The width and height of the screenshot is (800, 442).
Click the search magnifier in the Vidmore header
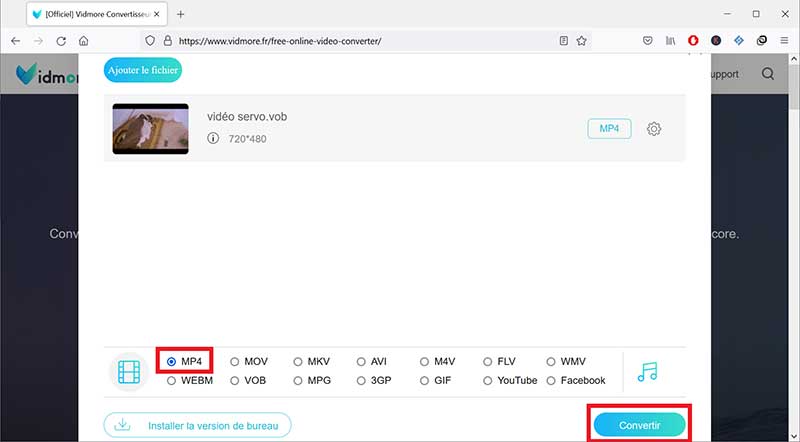pyautogui.click(x=768, y=74)
